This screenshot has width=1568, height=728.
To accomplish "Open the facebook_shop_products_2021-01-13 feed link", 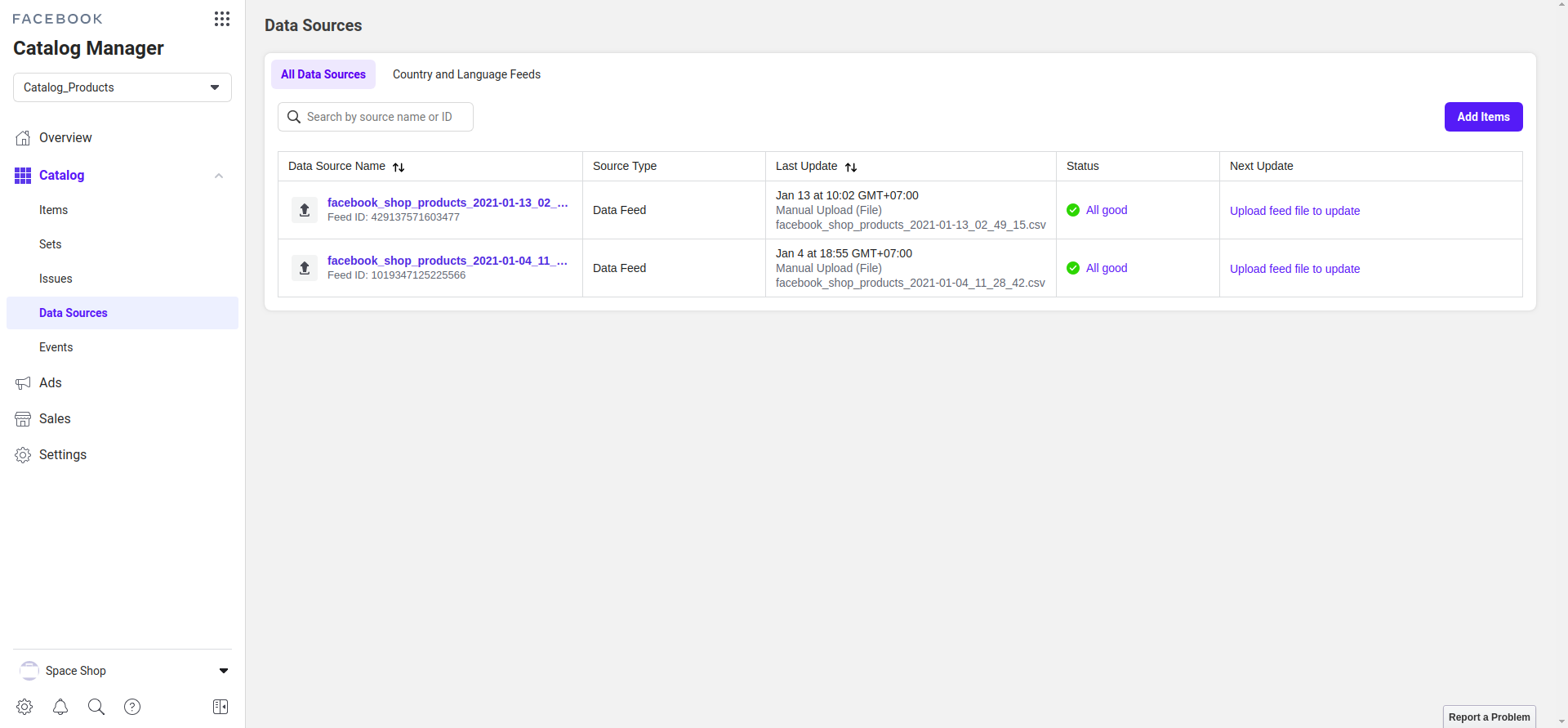I will (x=447, y=203).
